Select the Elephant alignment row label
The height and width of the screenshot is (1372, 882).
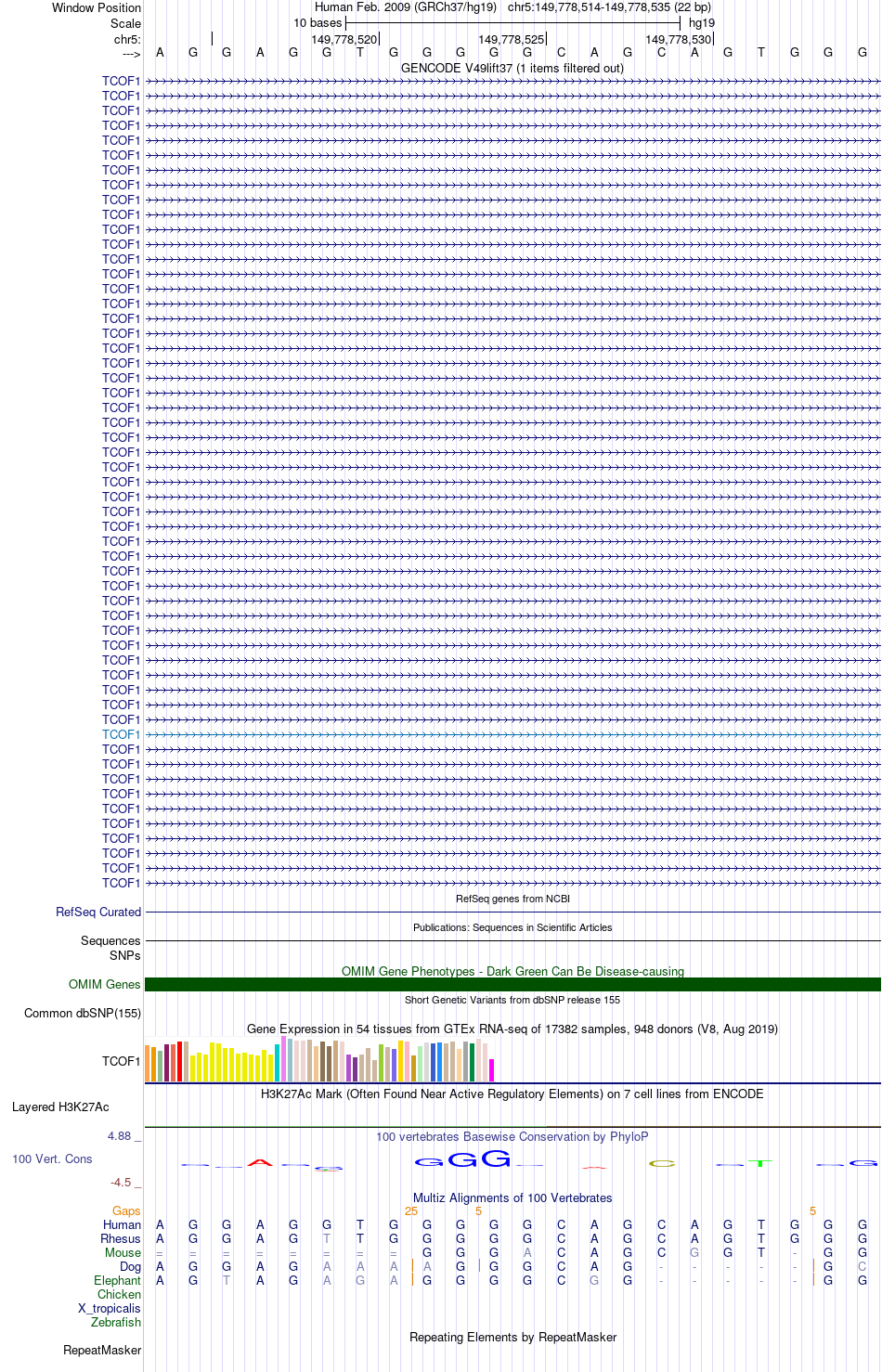(117, 1280)
